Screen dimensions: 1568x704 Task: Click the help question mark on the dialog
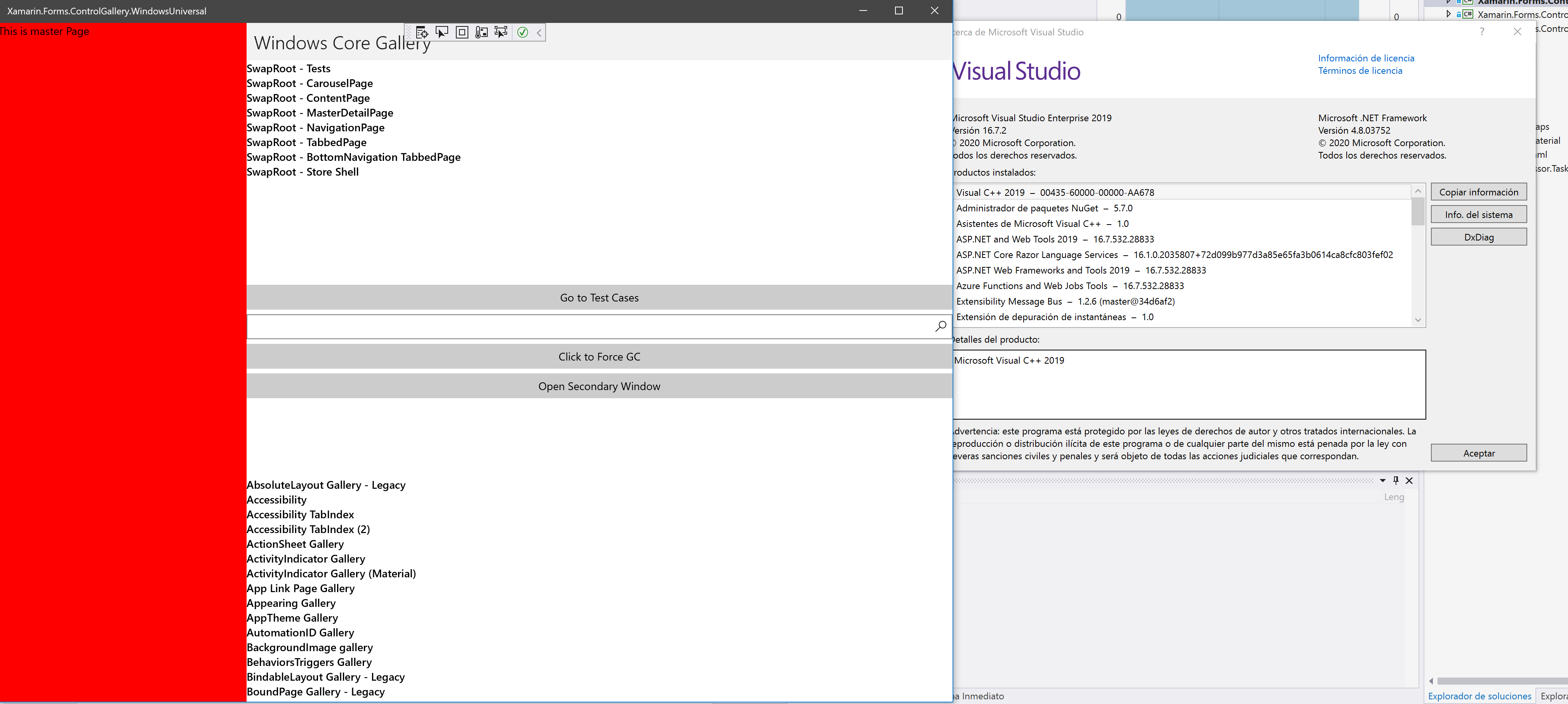(x=1481, y=32)
